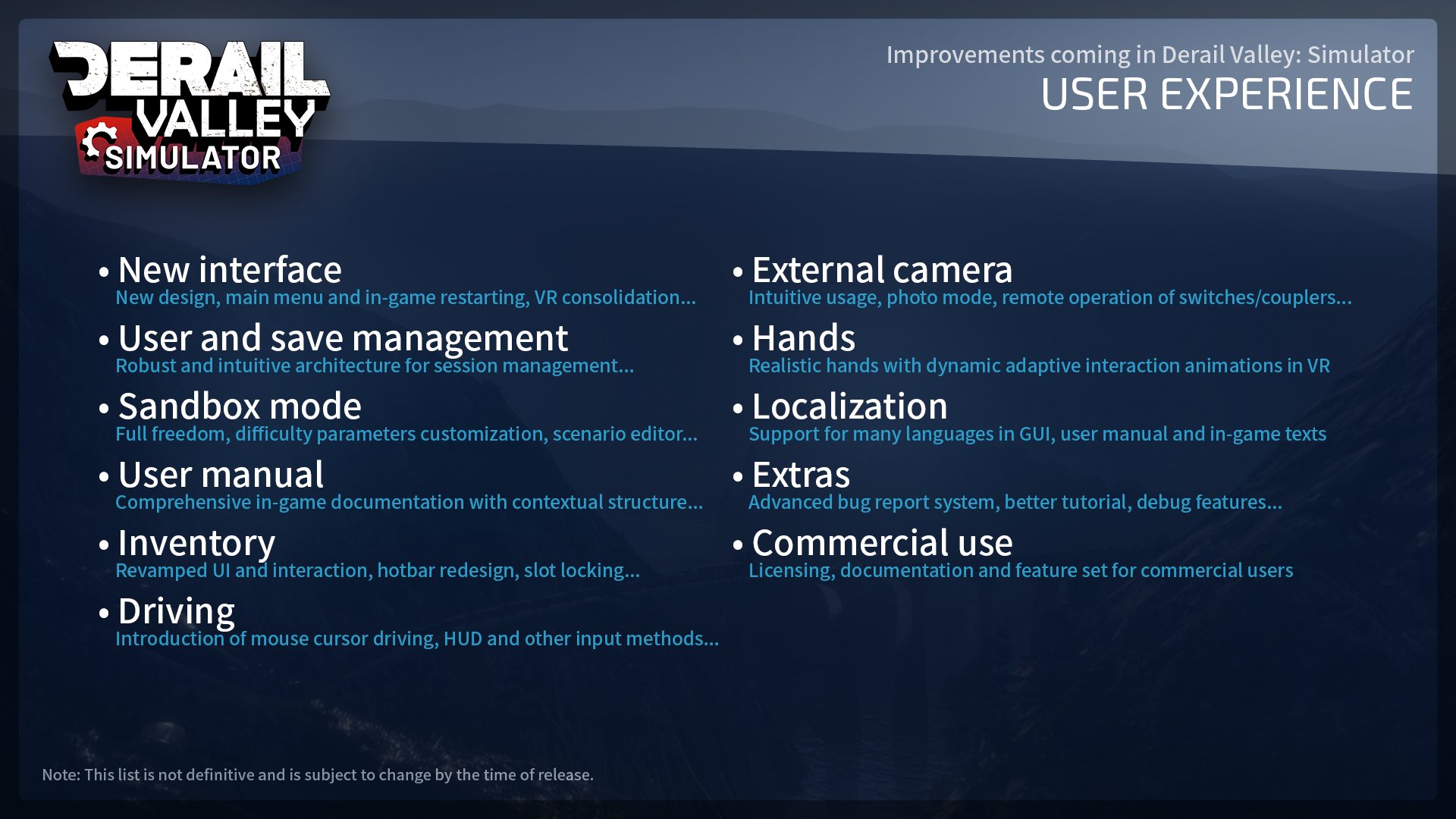Click the 'Commercial use' heading
Screen dimensions: 1456x819
[882, 542]
